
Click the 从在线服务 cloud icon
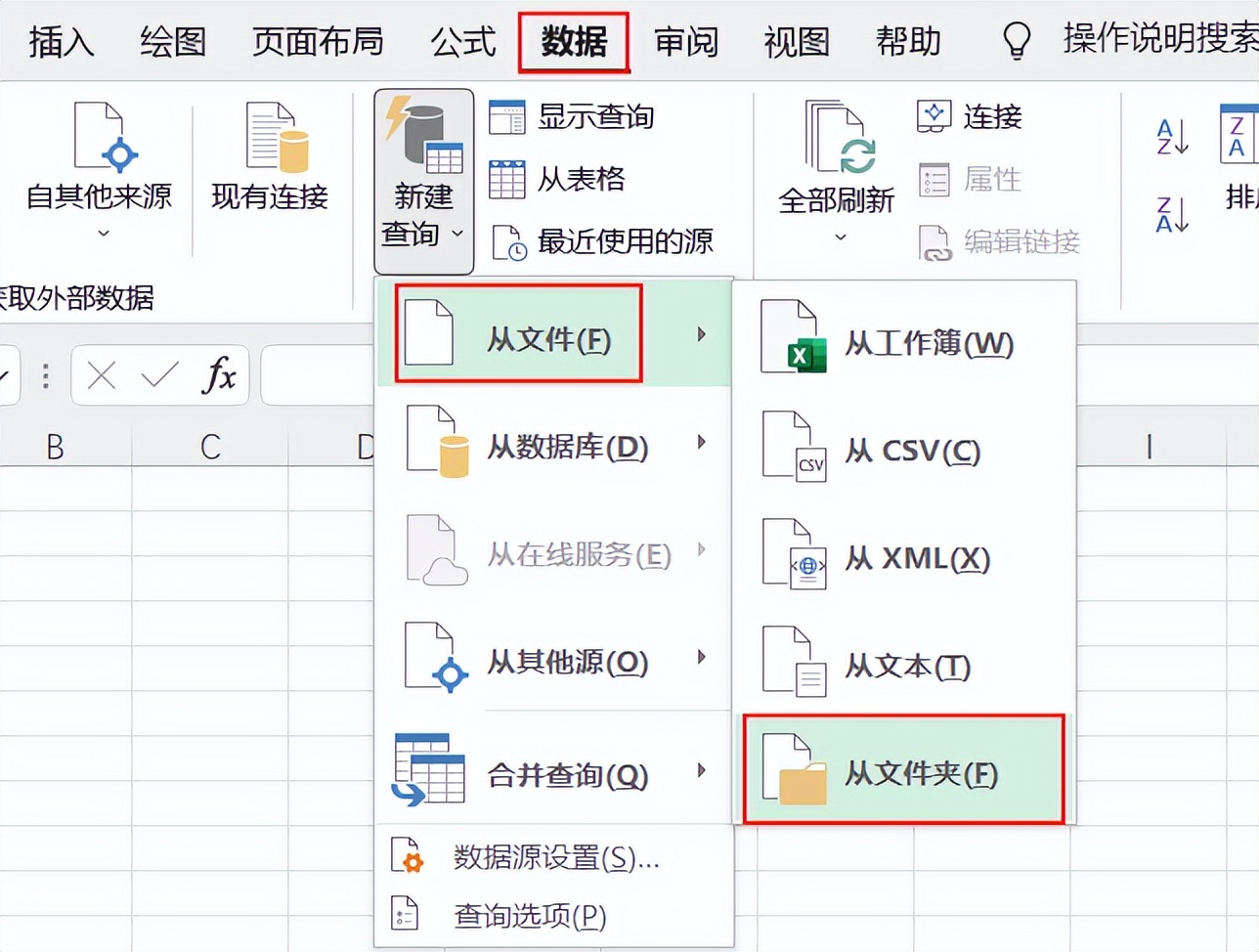[438, 550]
